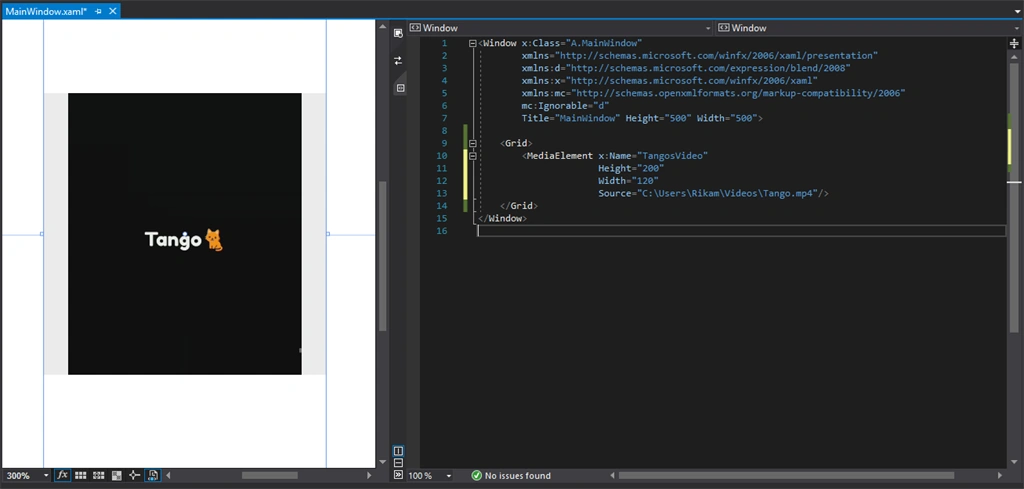The height and width of the screenshot is (489, 1024).
Task: Click the designer horizontal scrollbar thumb
Action: (270, 475)
